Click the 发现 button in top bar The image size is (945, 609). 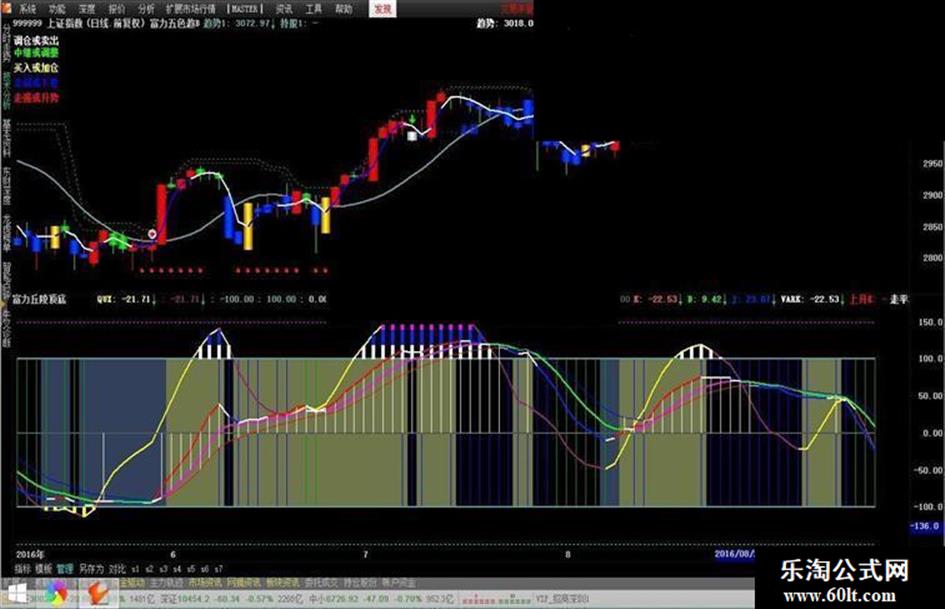(382, 8)
